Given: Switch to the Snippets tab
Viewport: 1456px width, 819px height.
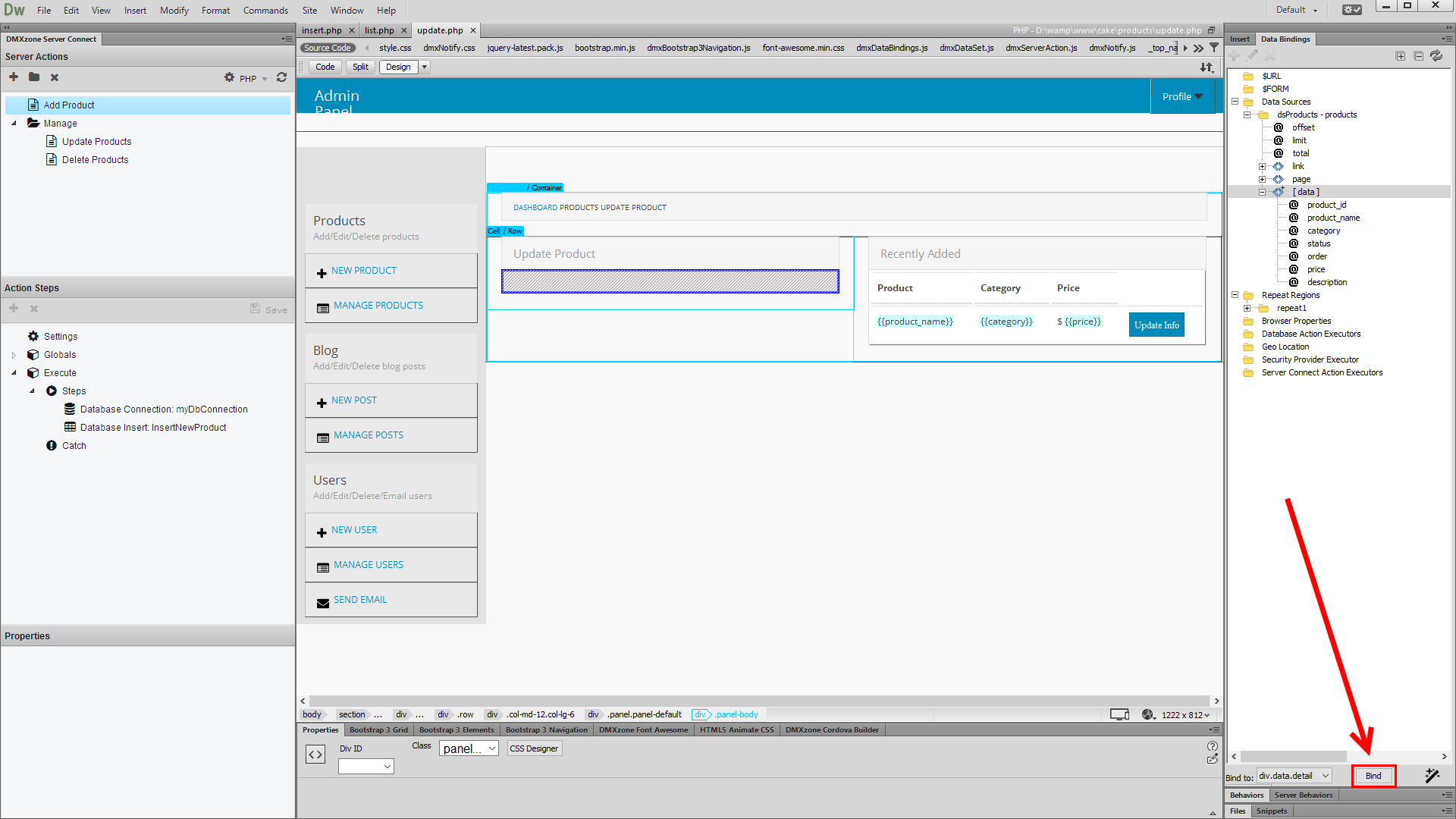Looking at the screenshot, I should 1271,811.
